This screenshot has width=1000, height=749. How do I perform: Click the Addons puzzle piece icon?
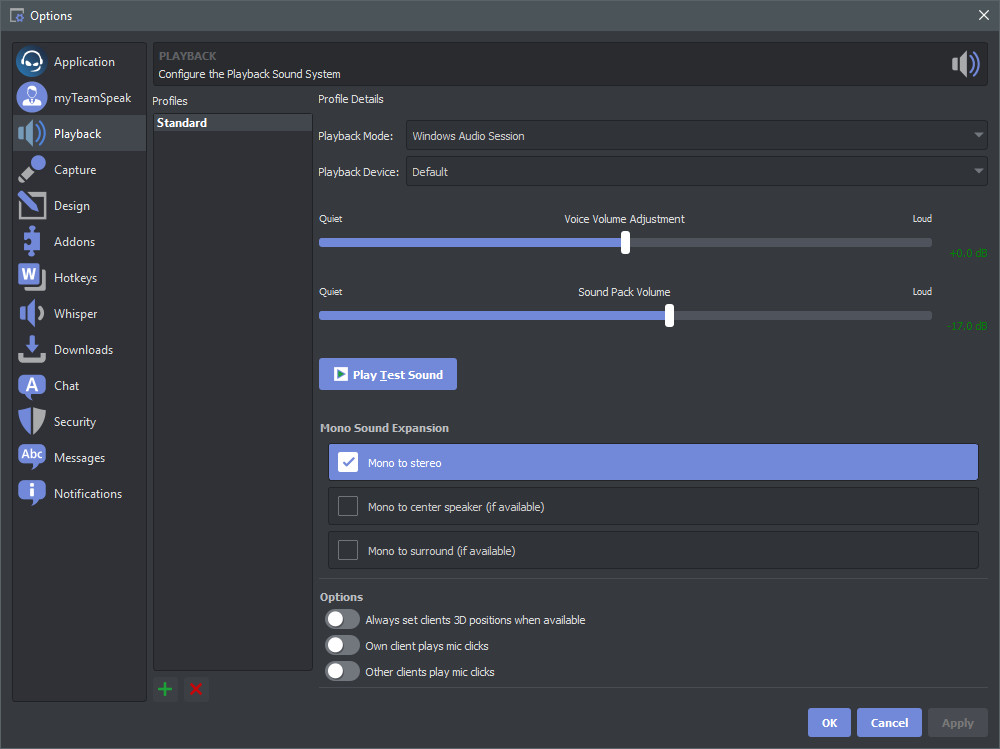coord(31,241)
